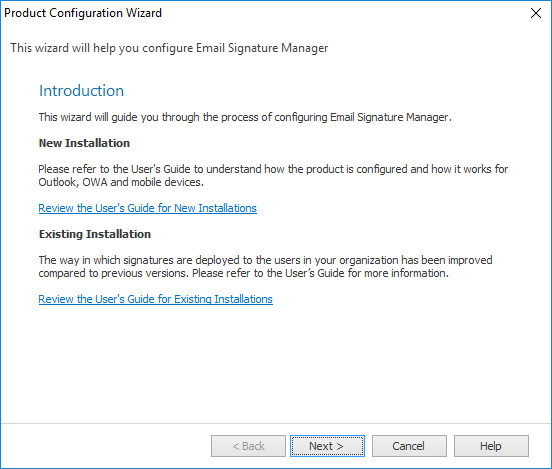Click the disabled < Back button
The height and width of the screenshot is (469, 552).
tap(248, 446)
